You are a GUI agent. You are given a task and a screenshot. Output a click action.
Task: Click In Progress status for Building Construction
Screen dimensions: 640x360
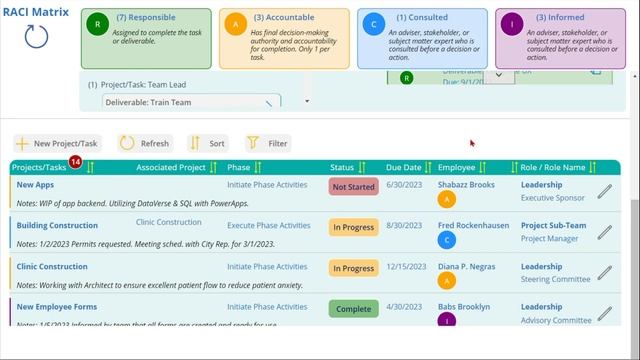[x=353, y=227]
